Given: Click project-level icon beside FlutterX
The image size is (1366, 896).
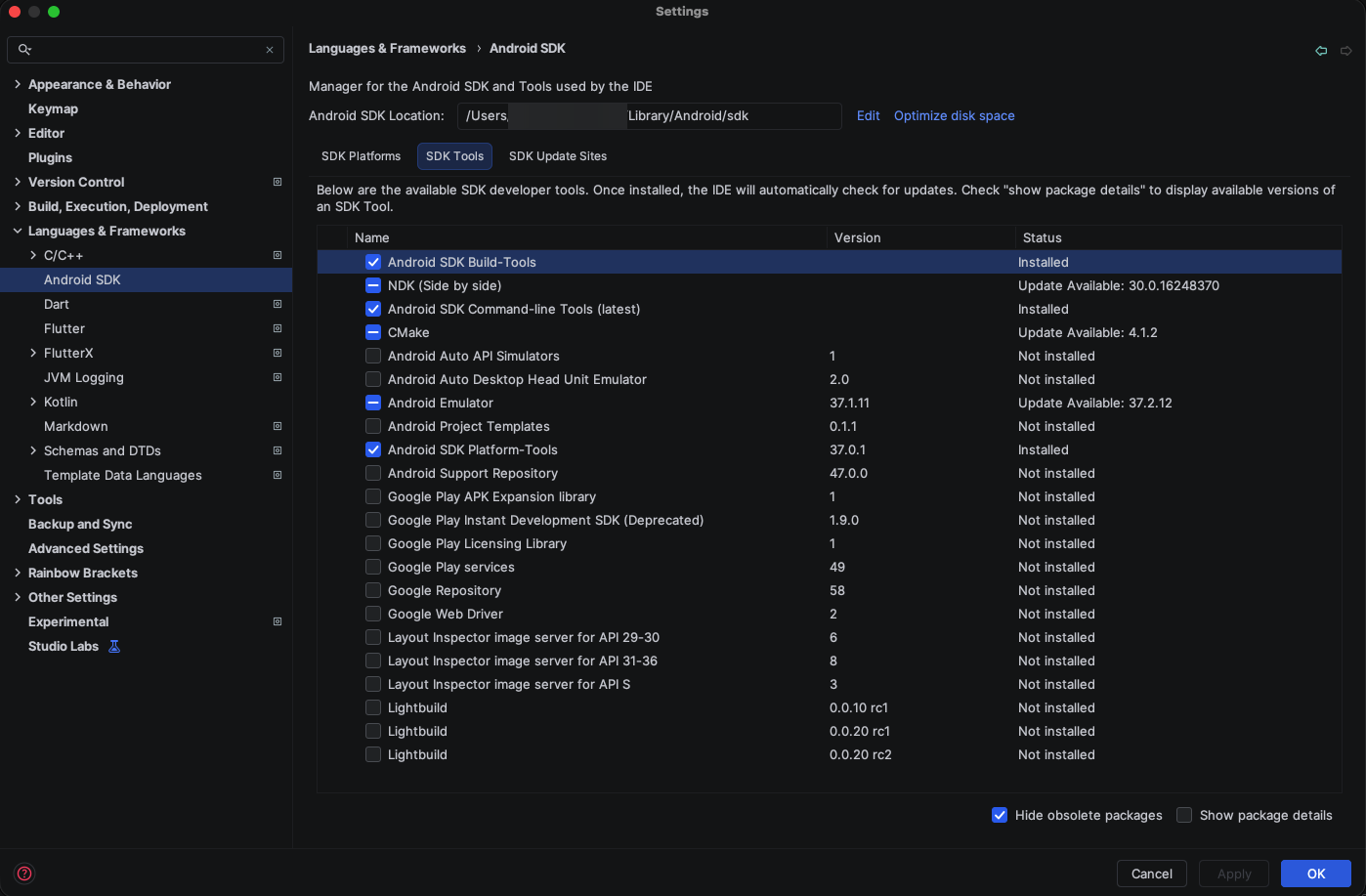Looking at the screenshot, I should point(277,353).
